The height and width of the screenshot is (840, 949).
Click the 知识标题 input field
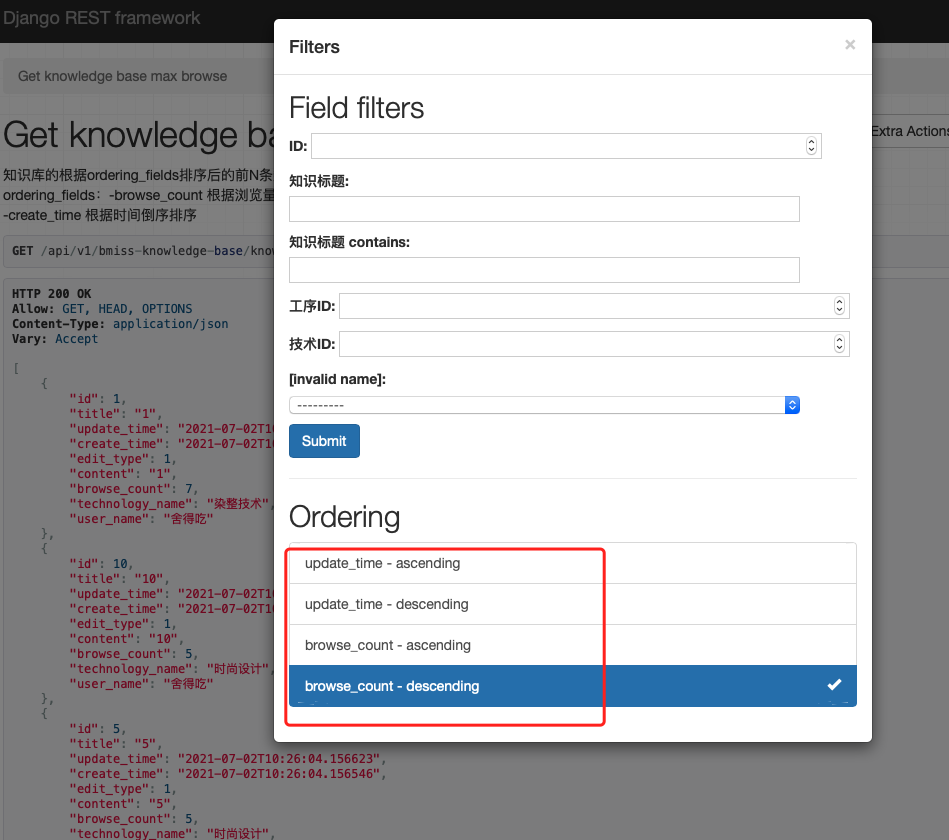[x=543, y=208]
